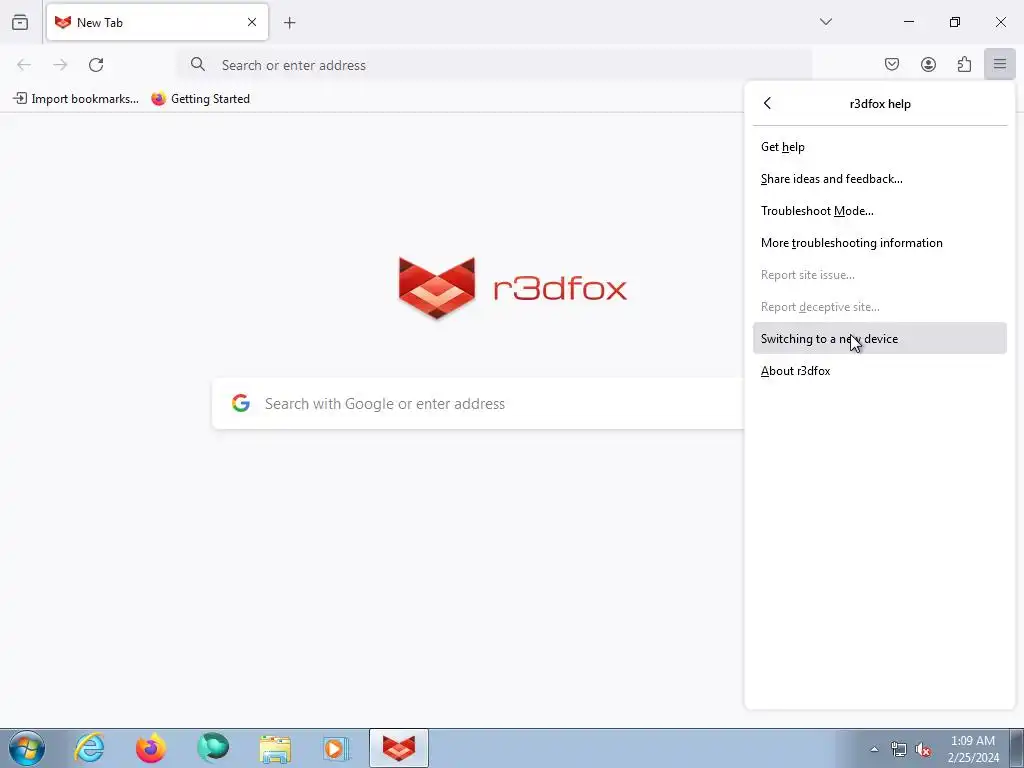Select Get help menu entry
The height and width of the screenshot is (768, 1024).
[880, 147]
